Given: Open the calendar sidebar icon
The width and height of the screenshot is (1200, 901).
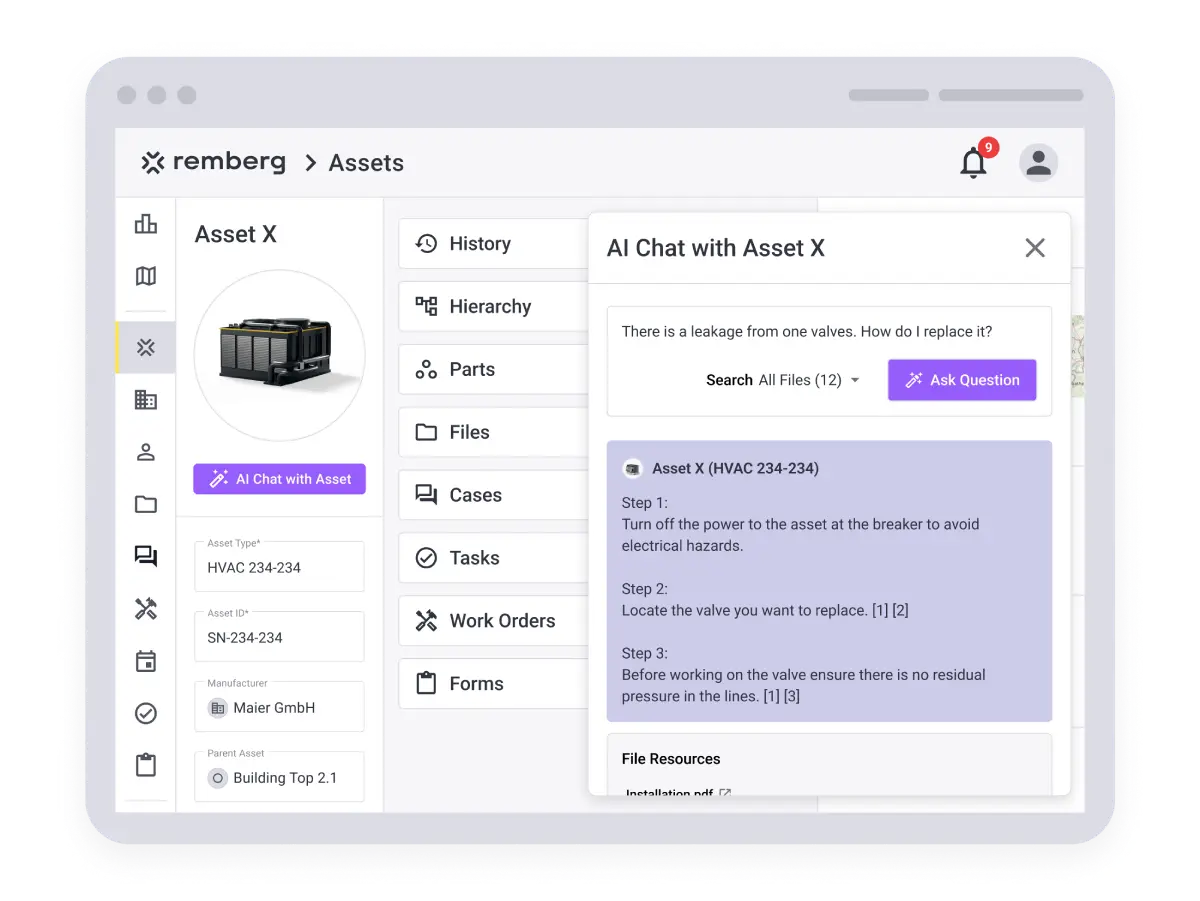Looking at the screenshot, I should coord(146,661).
